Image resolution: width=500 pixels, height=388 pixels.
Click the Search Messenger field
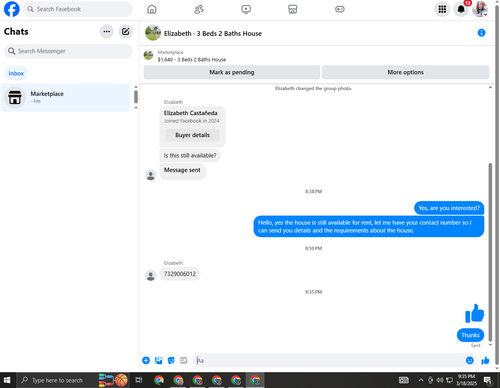[68, 51]
